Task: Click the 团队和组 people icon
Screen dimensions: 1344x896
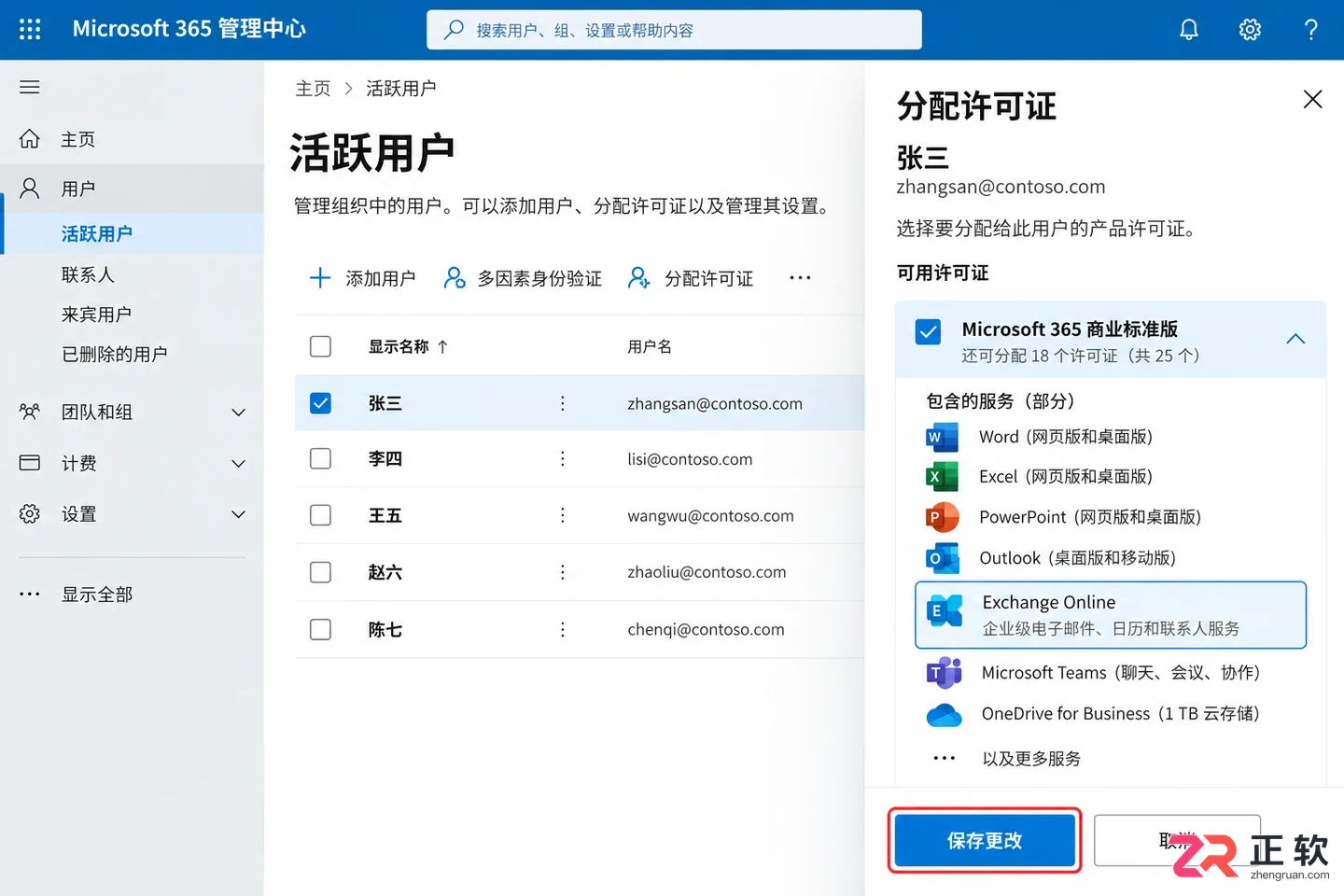Action: 30,412
